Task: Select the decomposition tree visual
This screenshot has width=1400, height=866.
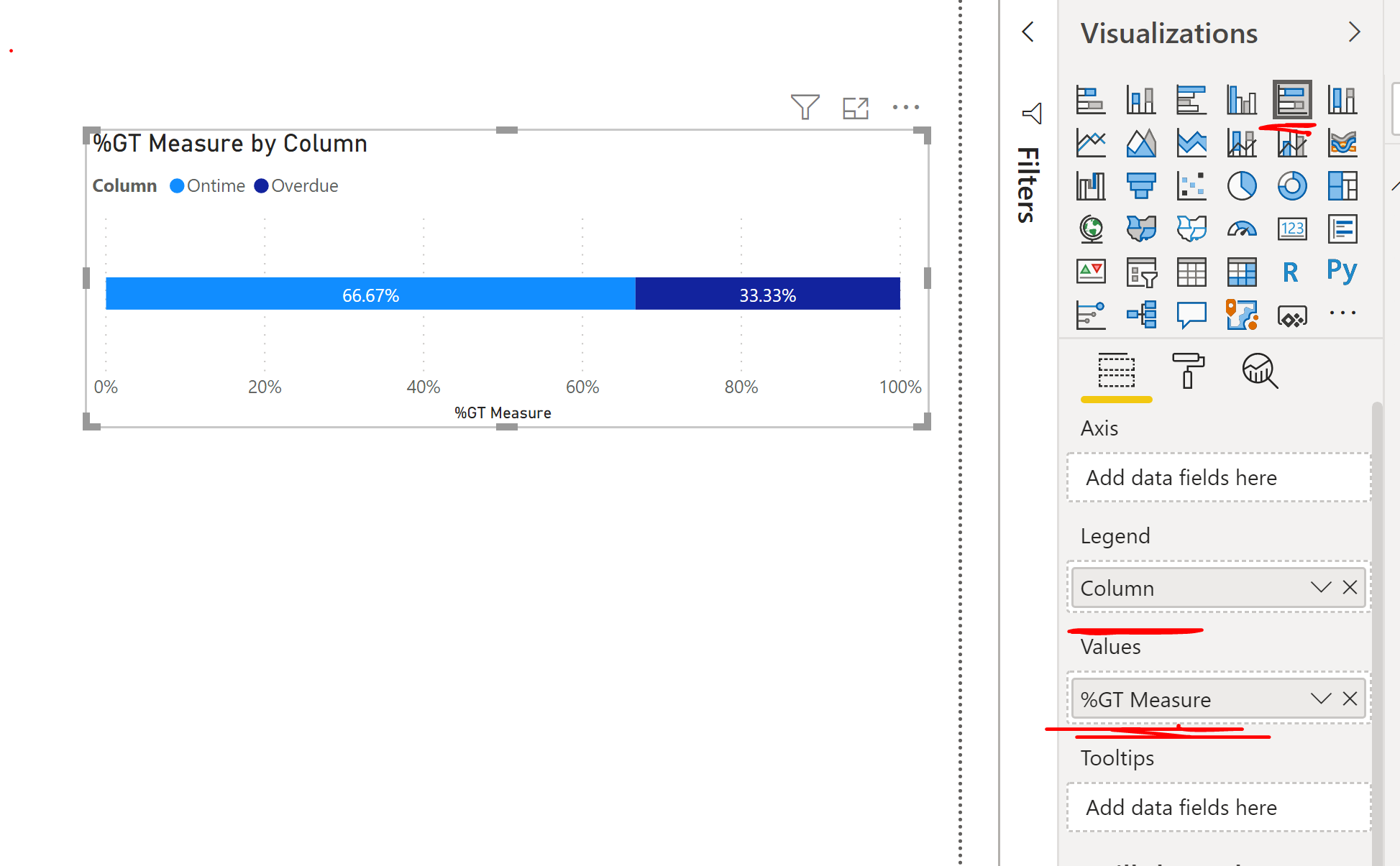Action: pyautogui.click(x=1141, y=315)
